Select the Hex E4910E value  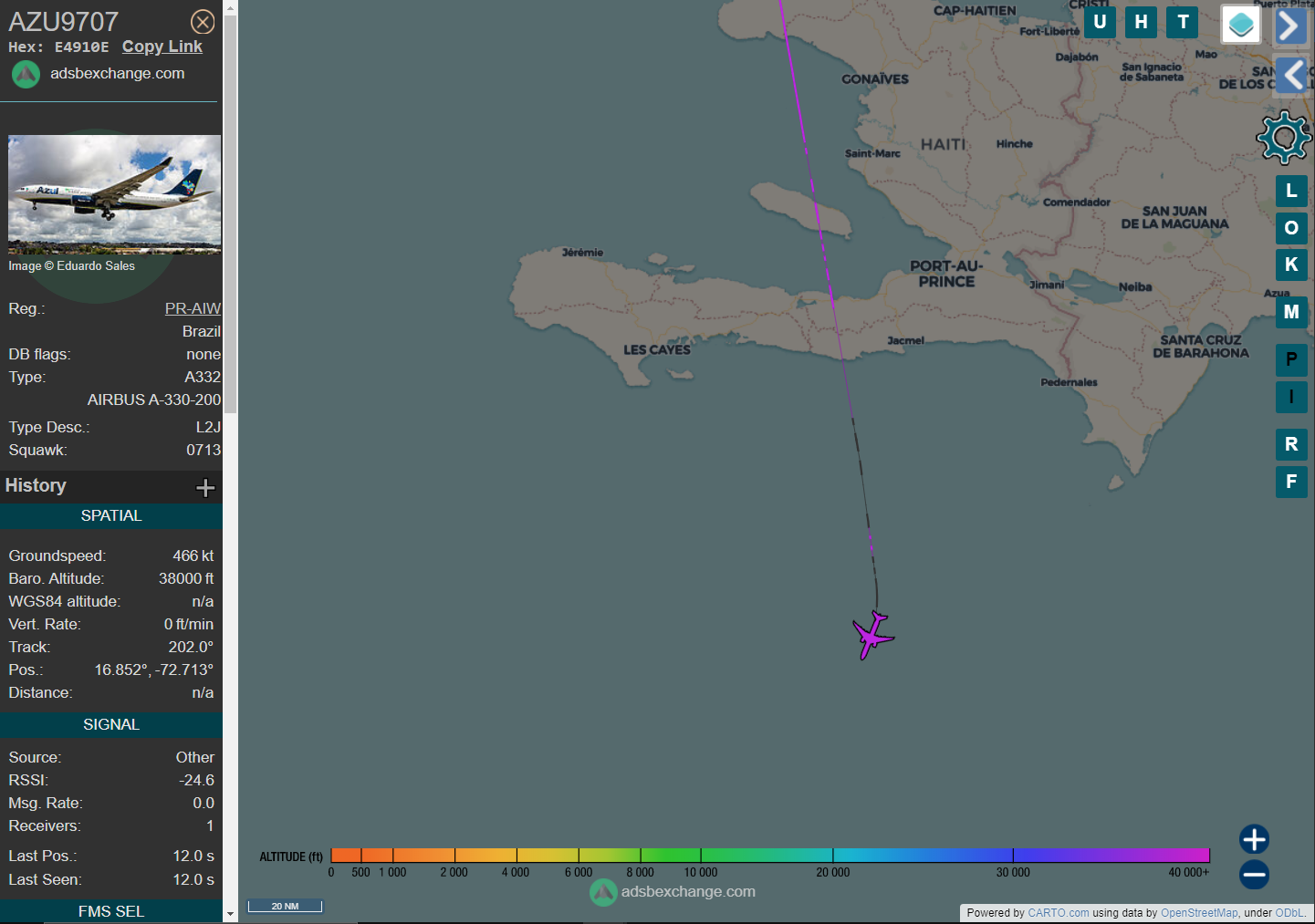(81, 47)
